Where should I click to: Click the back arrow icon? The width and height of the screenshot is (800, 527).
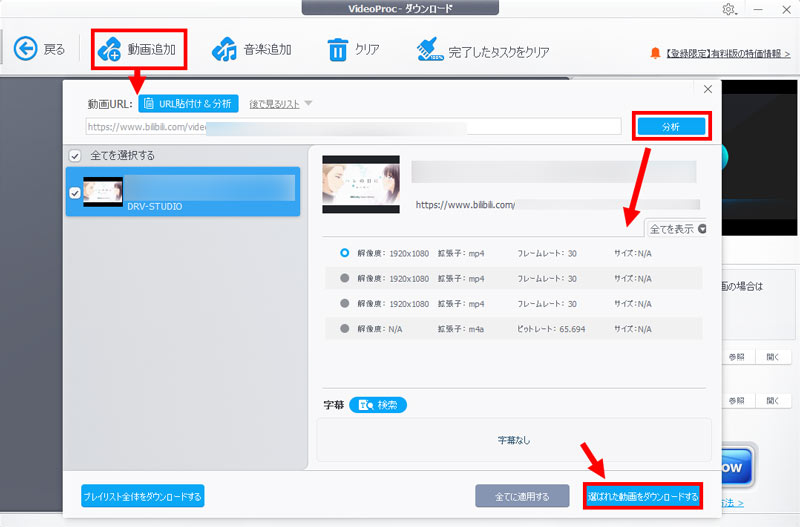[24, 49]
